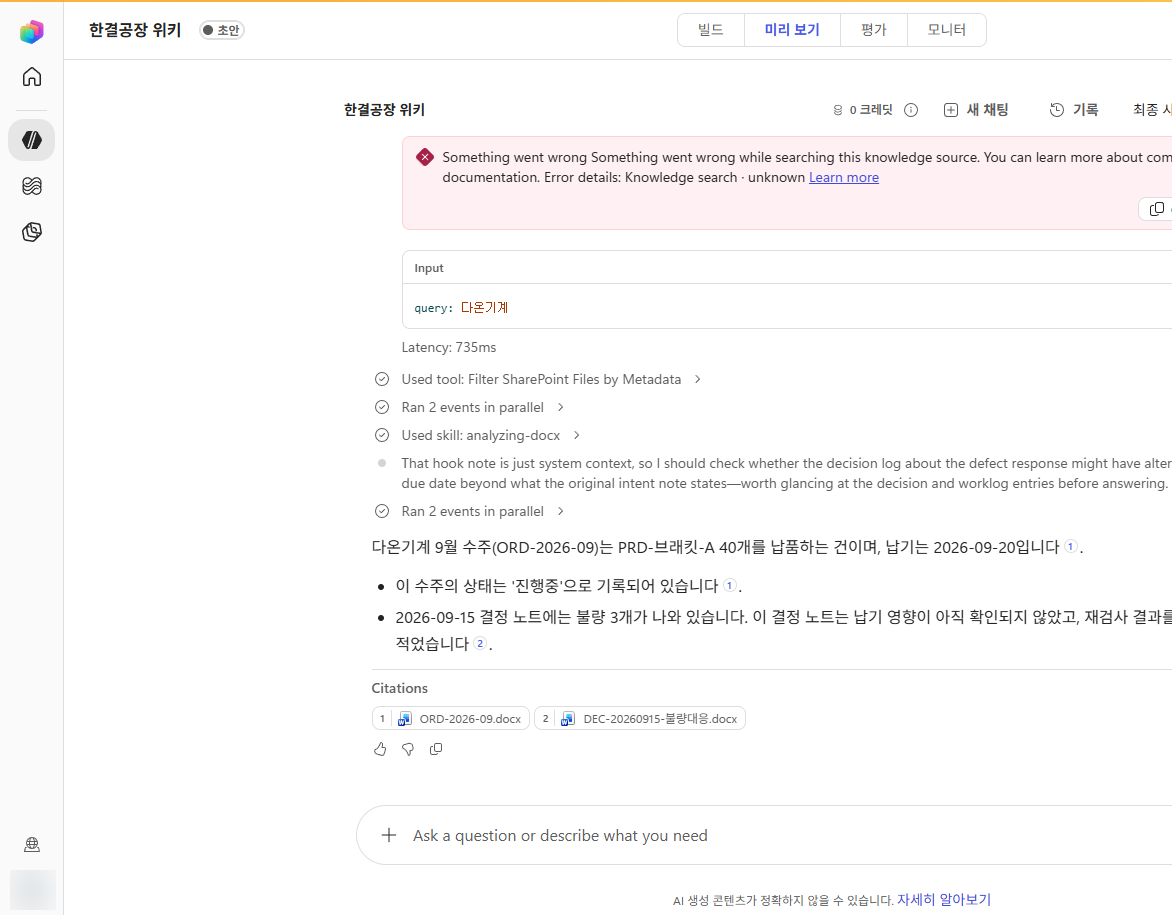The image size is (1172, 915).
Task: Open the Tools sidebar icon
Action: pos(31,232)
